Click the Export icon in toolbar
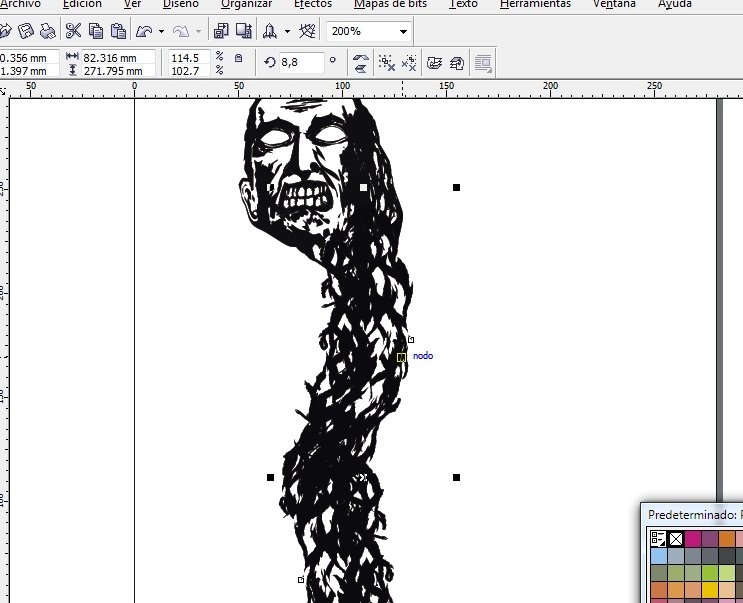Viewport: 743px width, 603px height. [x=244, y=31]
